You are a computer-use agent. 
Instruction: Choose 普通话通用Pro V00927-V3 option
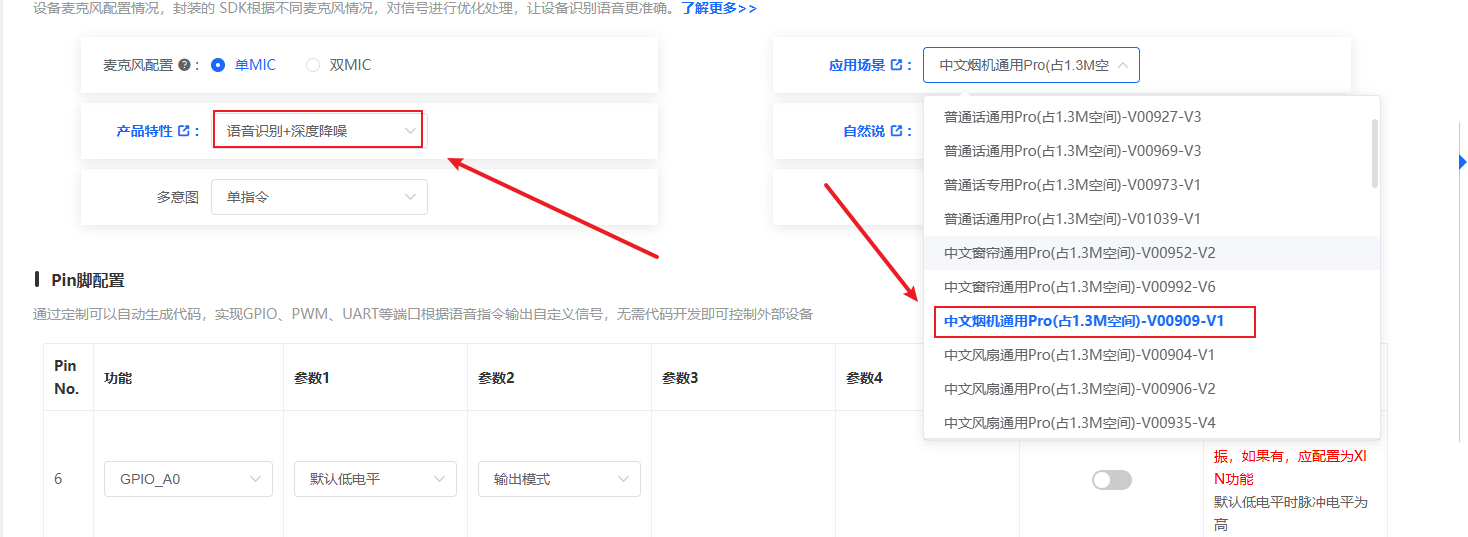point(1072,117)
